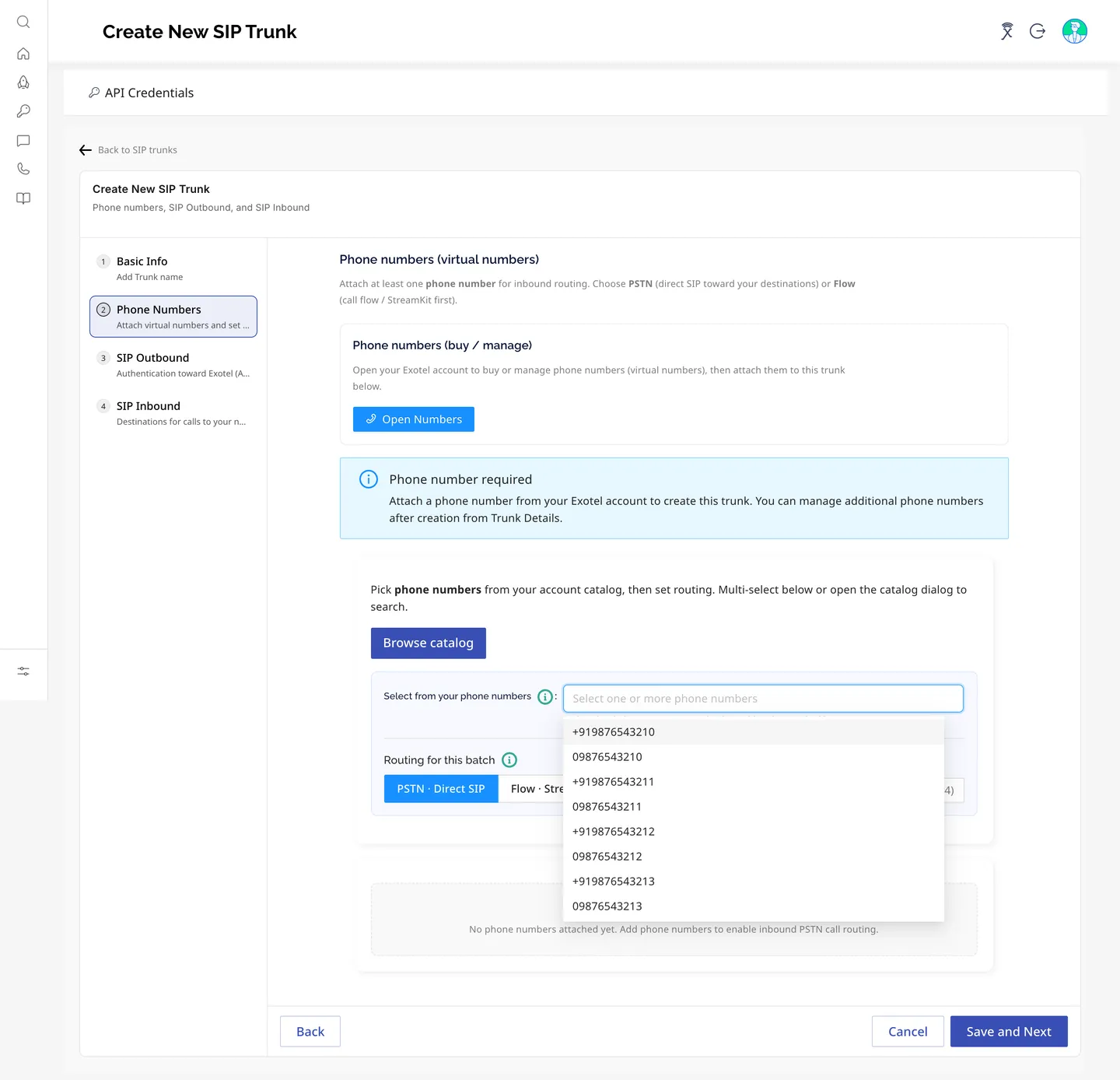Follow the Back to SIP trunks link
The height and width of the screenshot is (1080, 1120).
click(x=138, y=150)
